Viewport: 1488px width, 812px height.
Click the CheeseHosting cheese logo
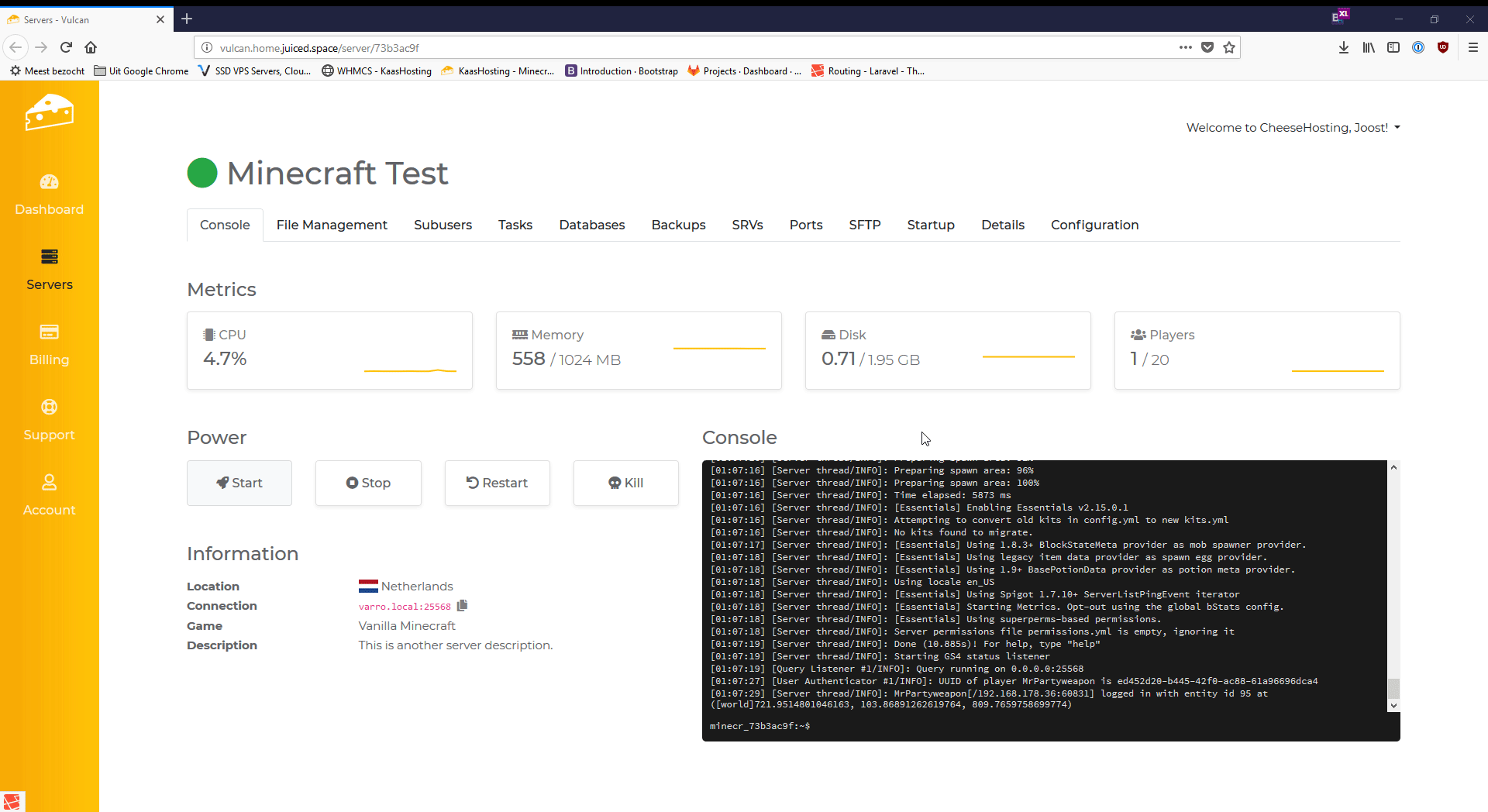(49, 113)
